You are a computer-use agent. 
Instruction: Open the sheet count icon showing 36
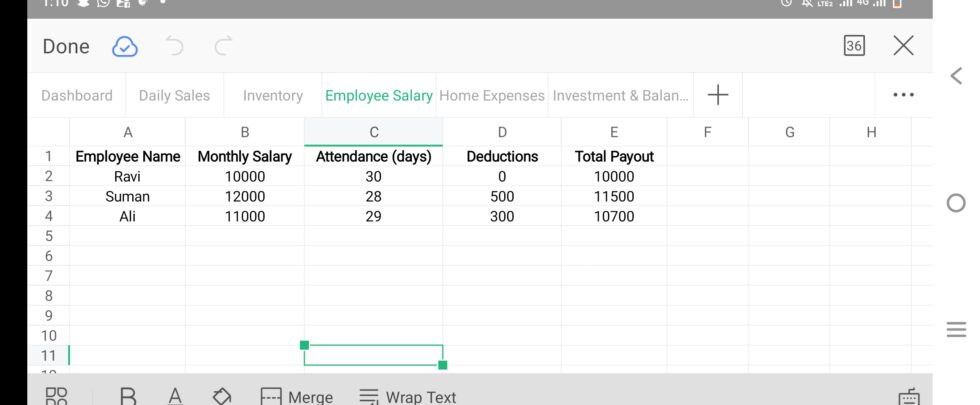854,46
